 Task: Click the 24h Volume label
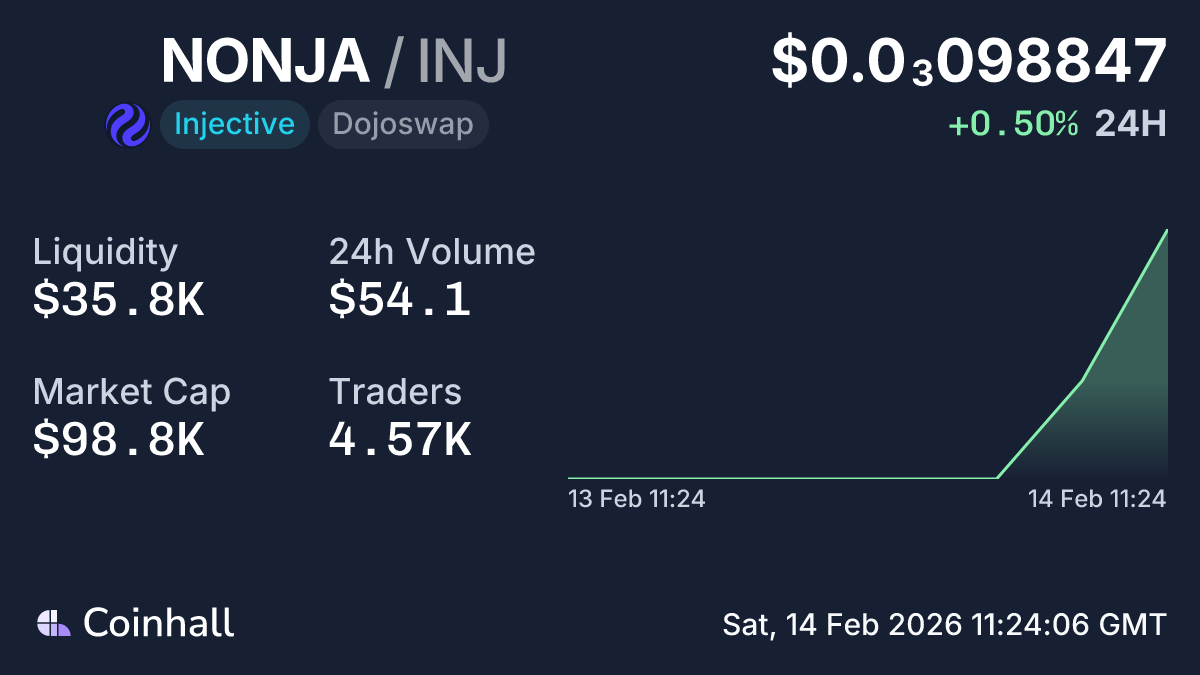432,252
